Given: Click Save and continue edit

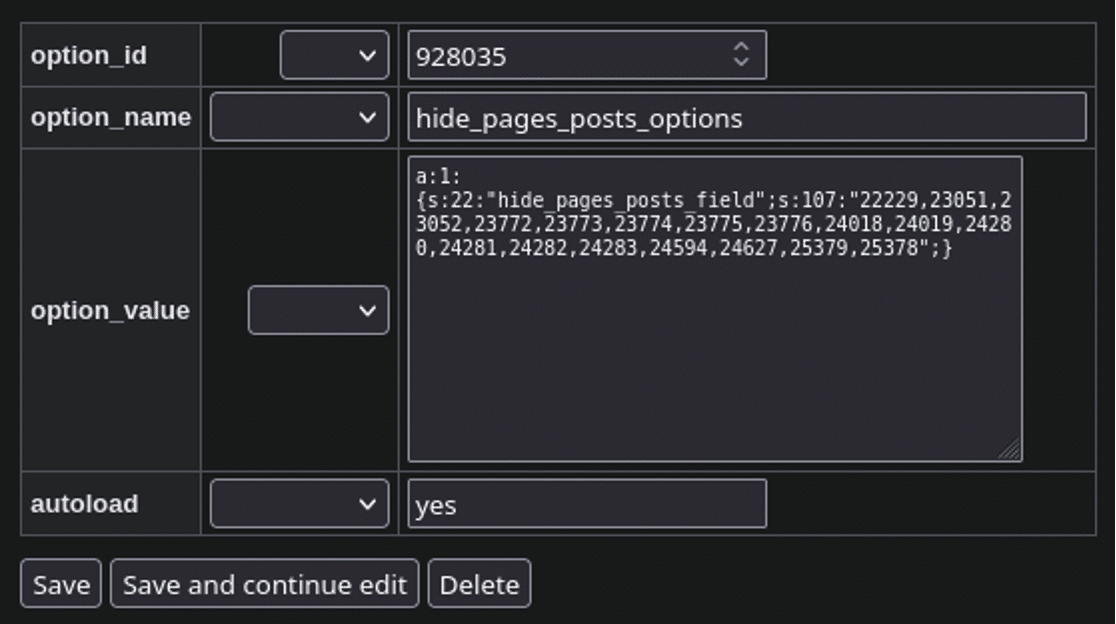Looking at the screenshot, I should [x=265, y=583].
